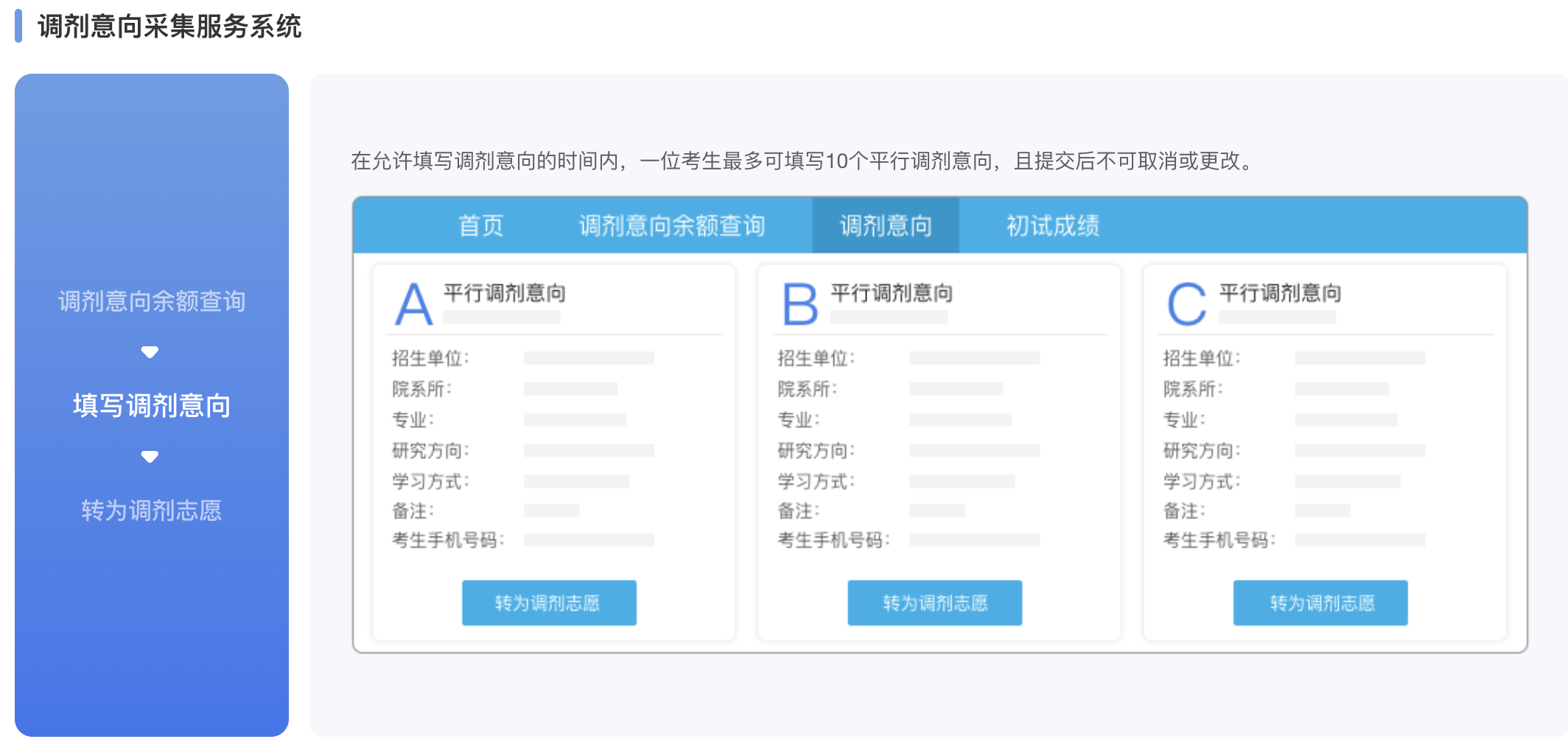
Task: Click 平行调剂意向 title in card A
Action: 505,293
